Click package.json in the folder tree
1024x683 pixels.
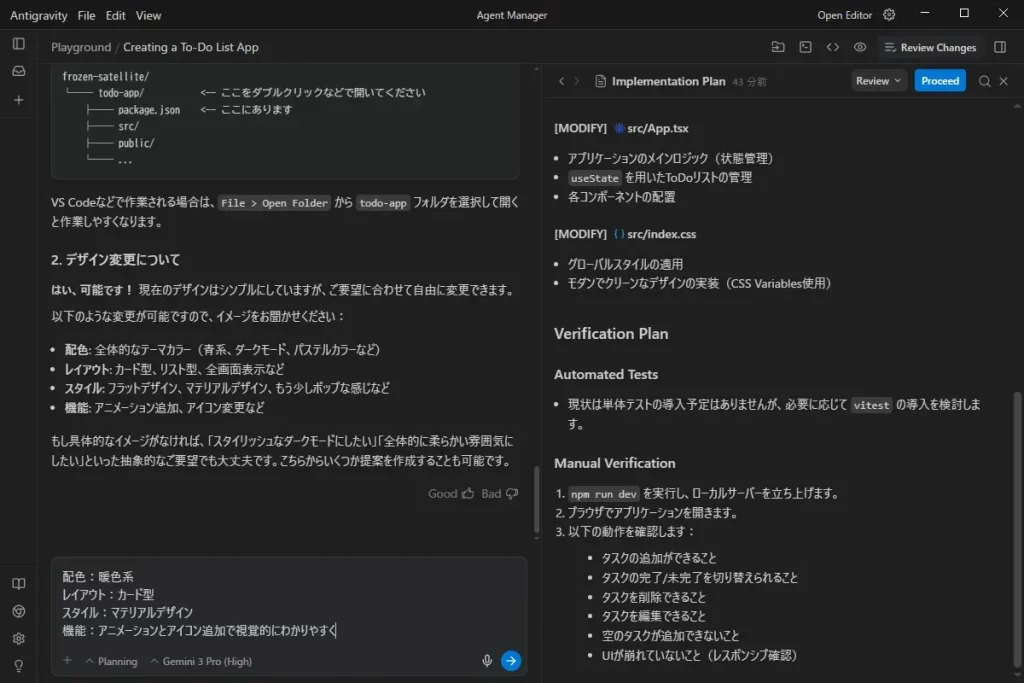[x=149, y=110]
